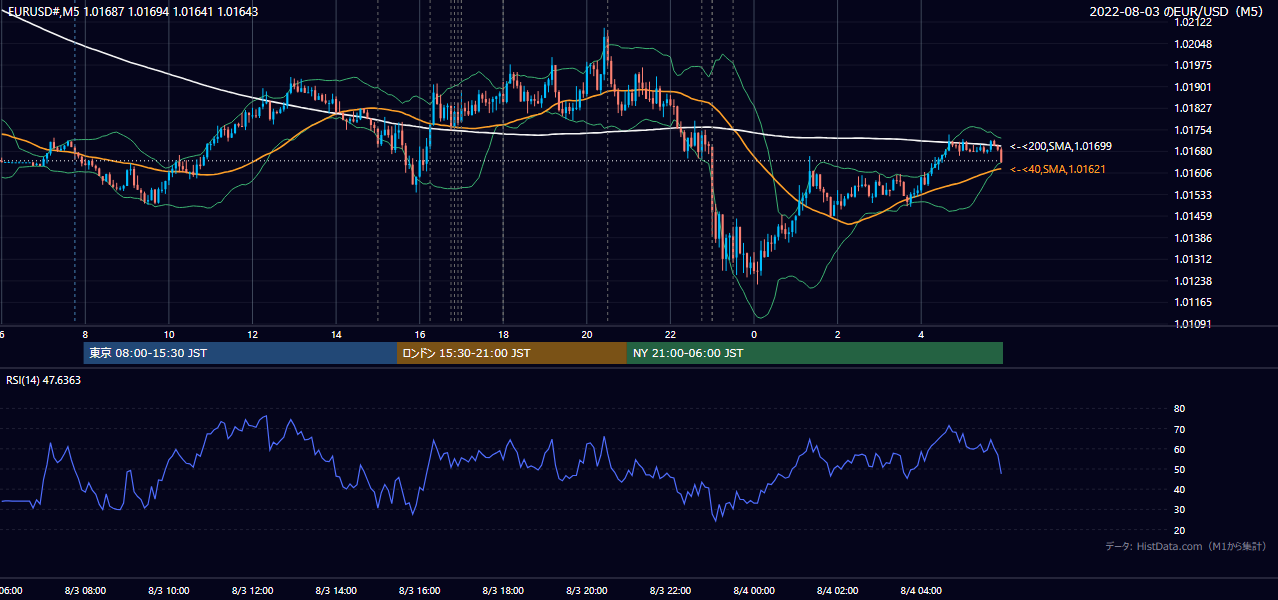1278x600 pixels.
Task: Click the 8/3 10:00 time axis label
Action: 168,591
